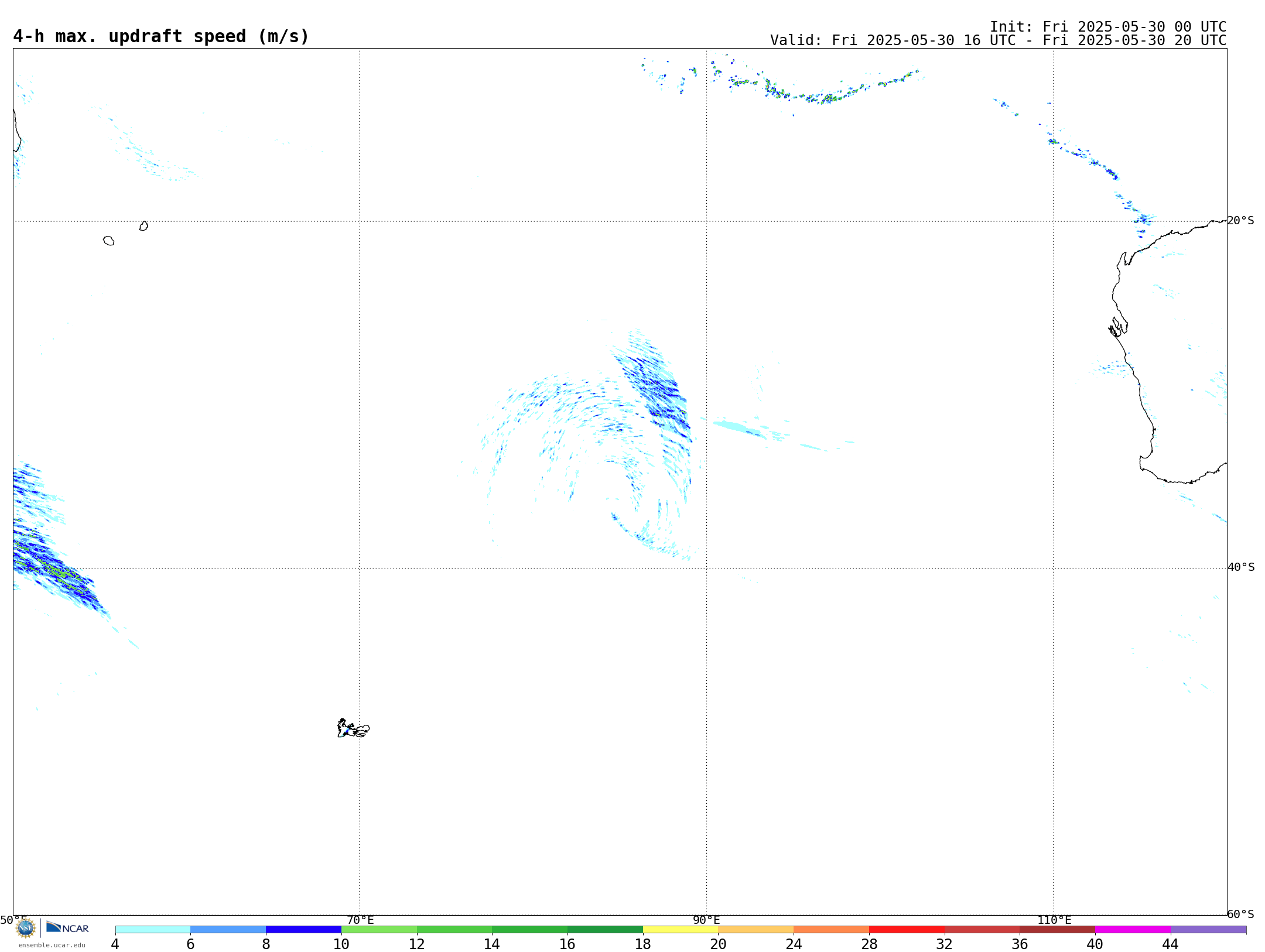Select the magenta 40–44 colorbar swatch
Viewport: 1265px width, 952px height.
[x=1133, y=929]
